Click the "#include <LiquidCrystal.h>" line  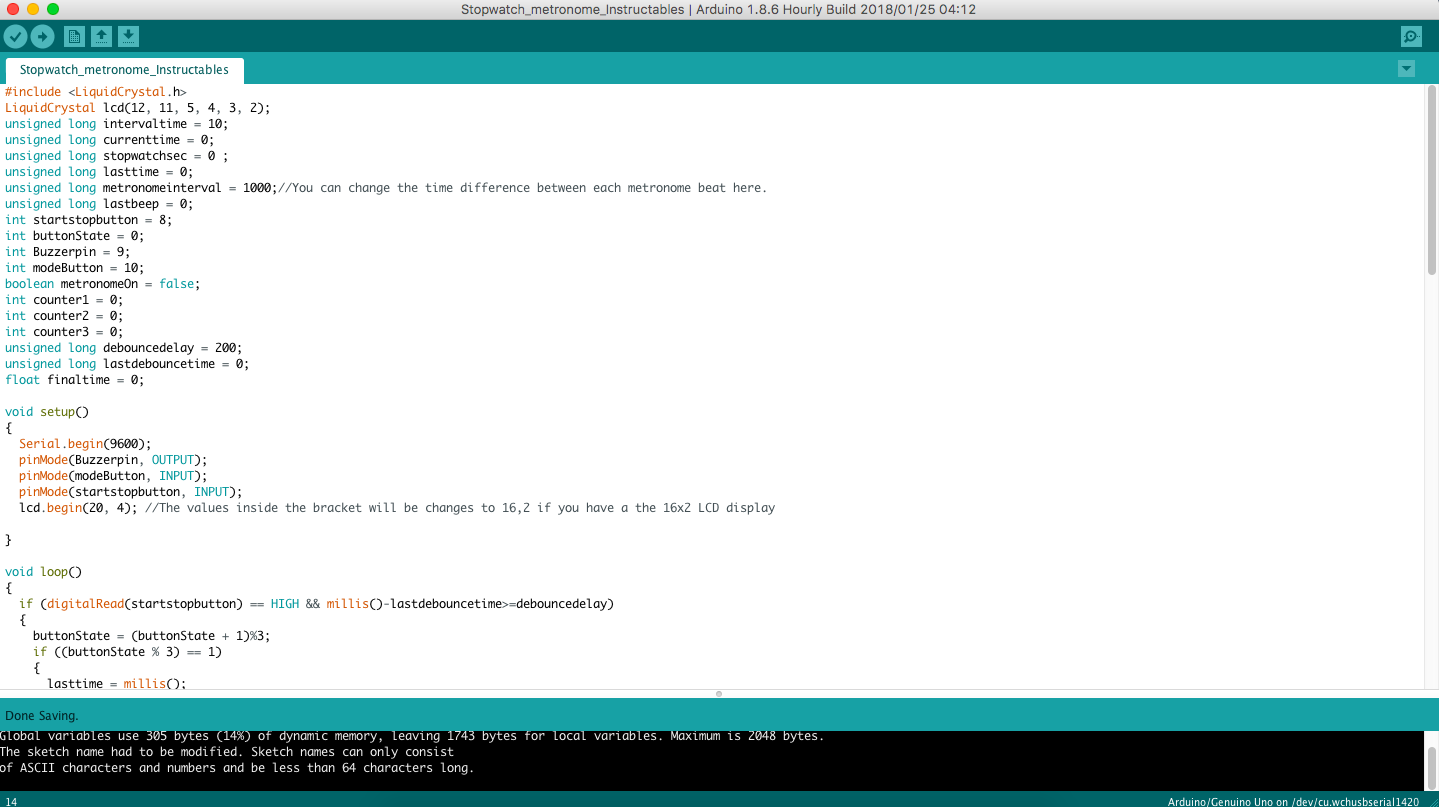click(x=96, y=92)
